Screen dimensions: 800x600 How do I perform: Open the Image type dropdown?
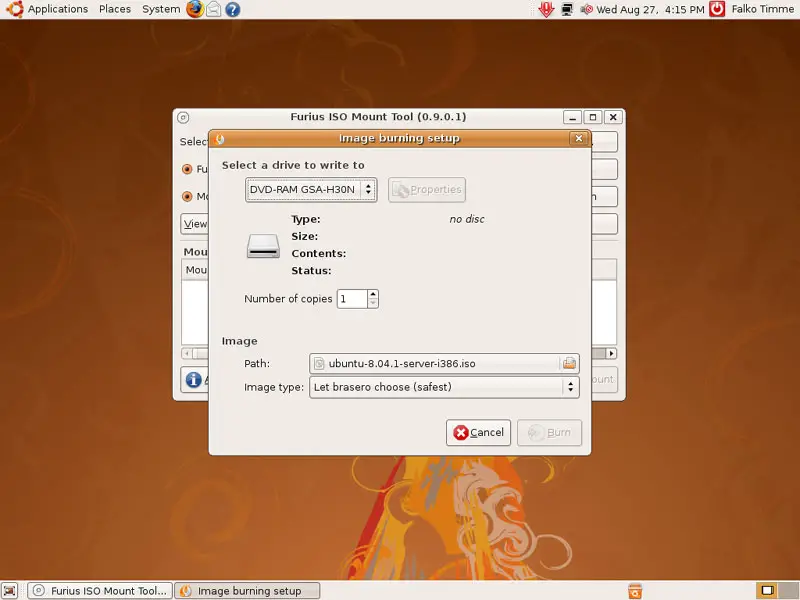coord(444,387)
